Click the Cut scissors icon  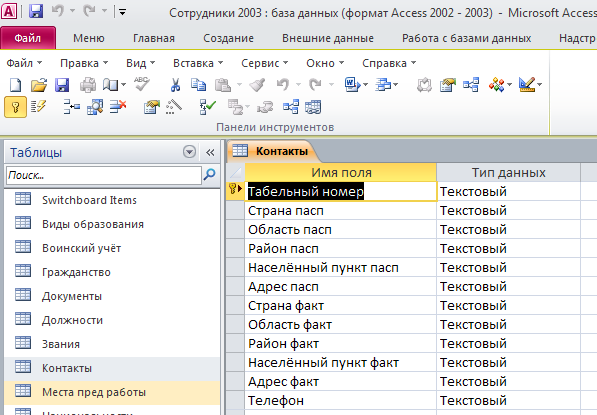[175, 85]
